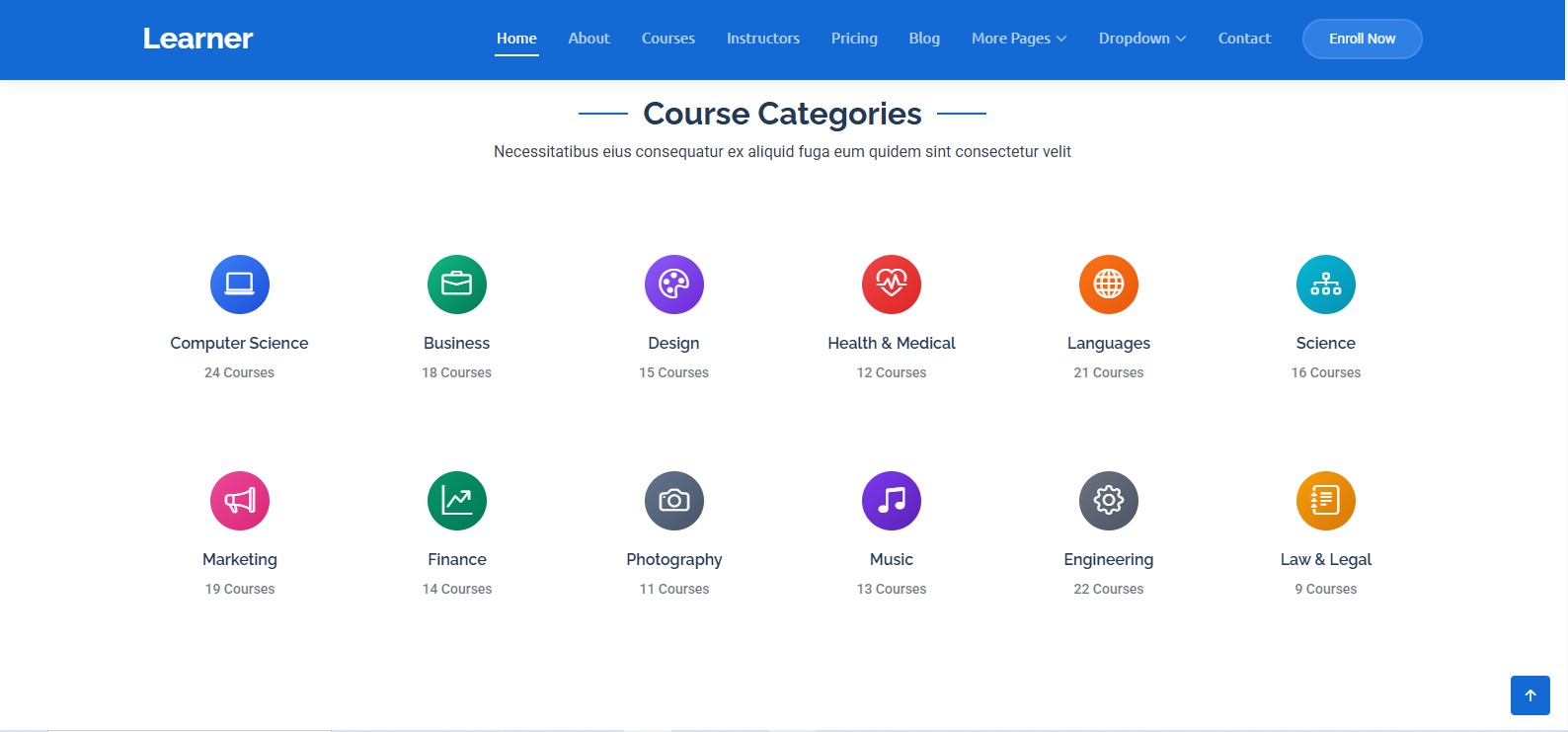Expand the Dropdown menu in navbar
Viewport: 1568px width, 732px height.
[x=1141, y=39]
